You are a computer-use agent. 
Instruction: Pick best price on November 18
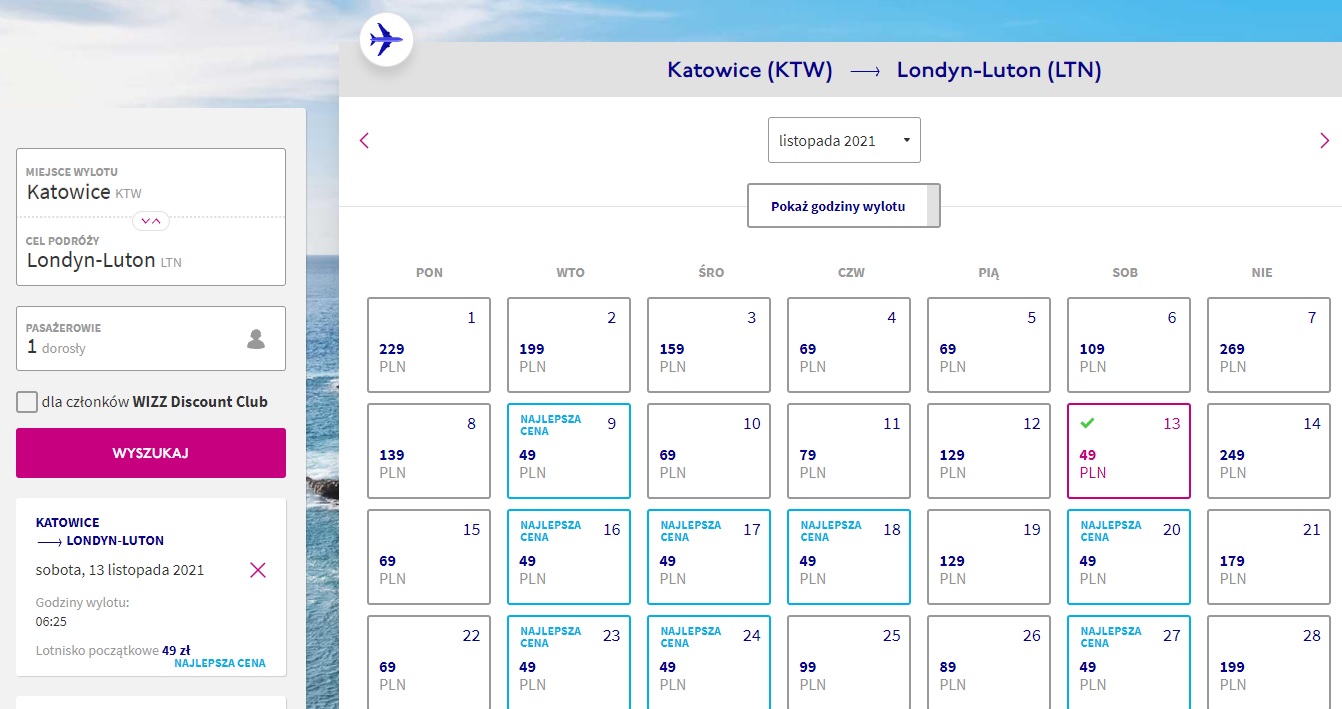(x=849, y=557)
